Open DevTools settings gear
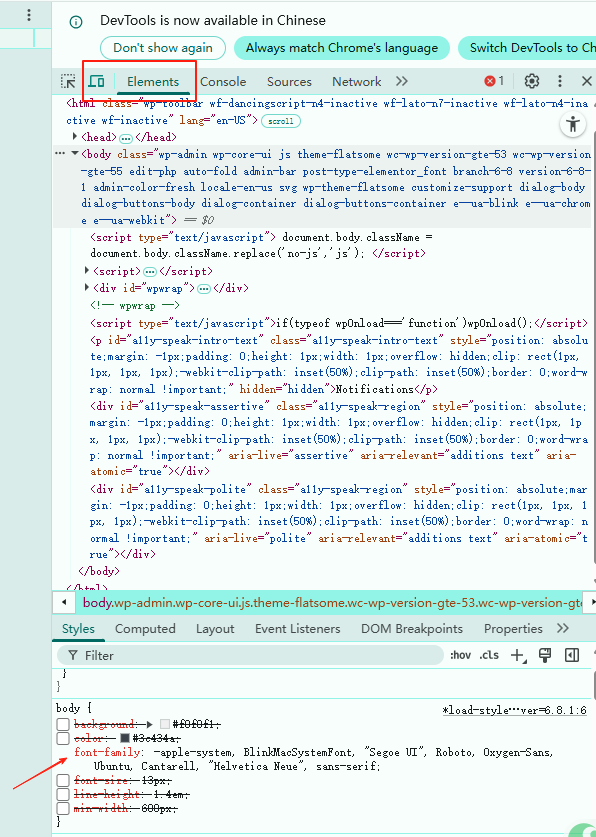Screen dimensions: 596x837 (531, 81)
